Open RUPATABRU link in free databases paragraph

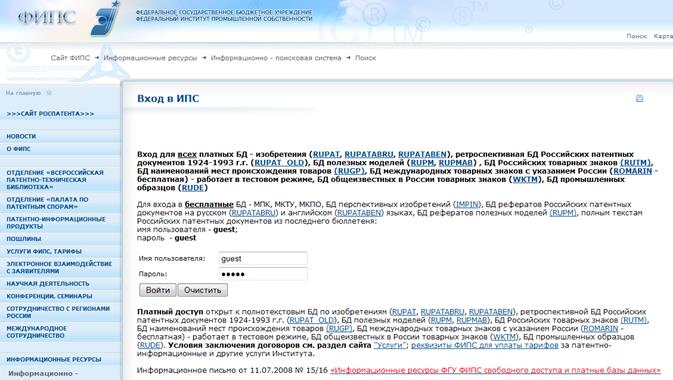point(254,213)
